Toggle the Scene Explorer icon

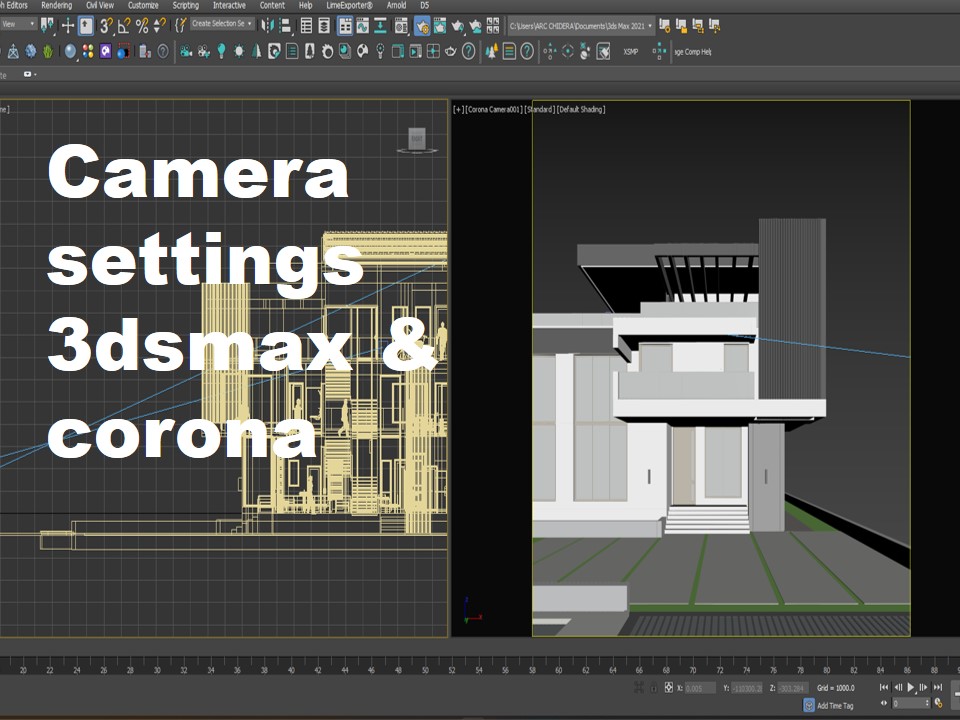pos(306,26)
